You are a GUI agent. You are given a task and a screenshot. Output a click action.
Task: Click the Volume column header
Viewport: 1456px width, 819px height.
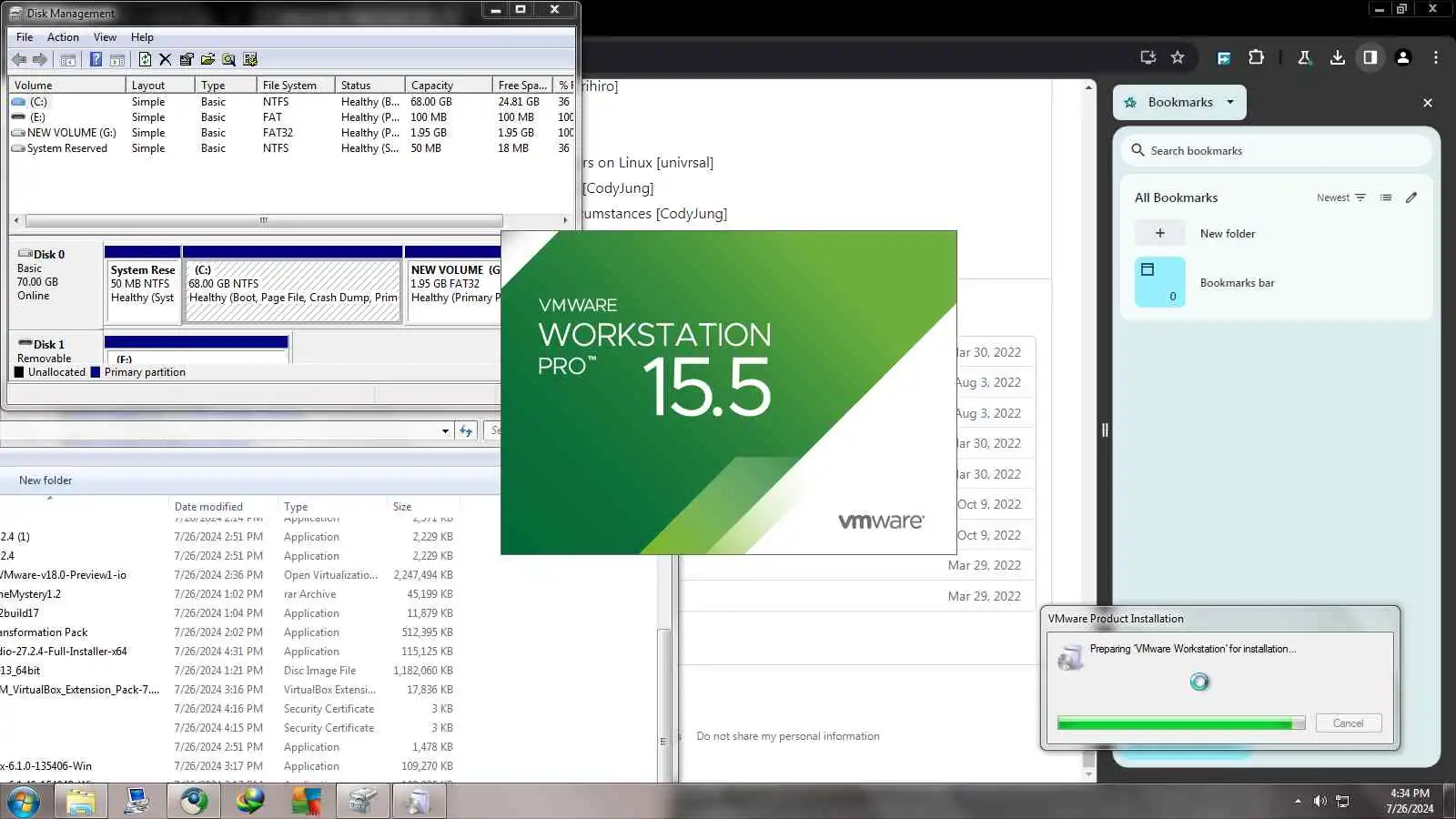pos(66,85)
